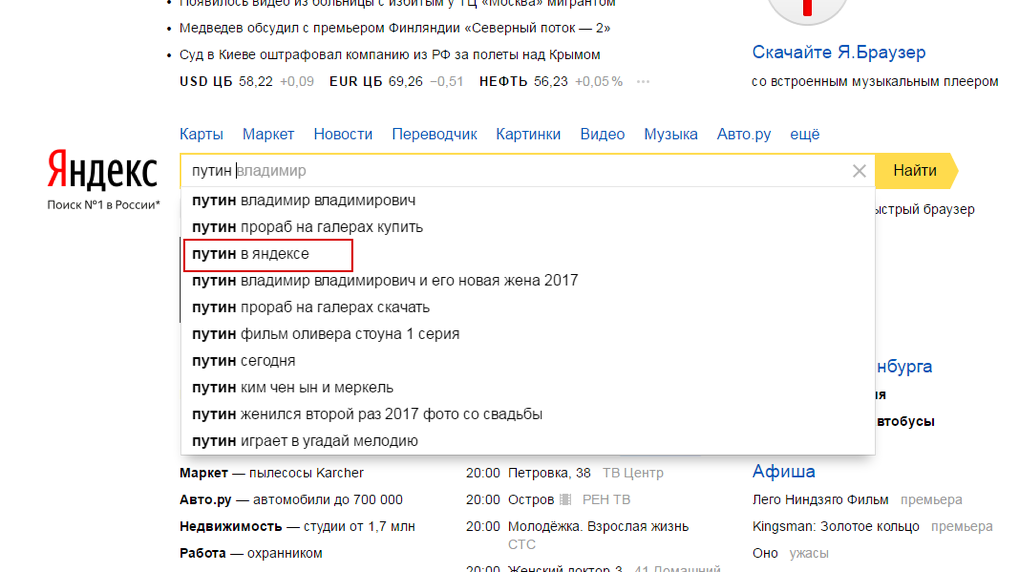
Task: Clear the search field with X icon
Action: click(858, 171)
